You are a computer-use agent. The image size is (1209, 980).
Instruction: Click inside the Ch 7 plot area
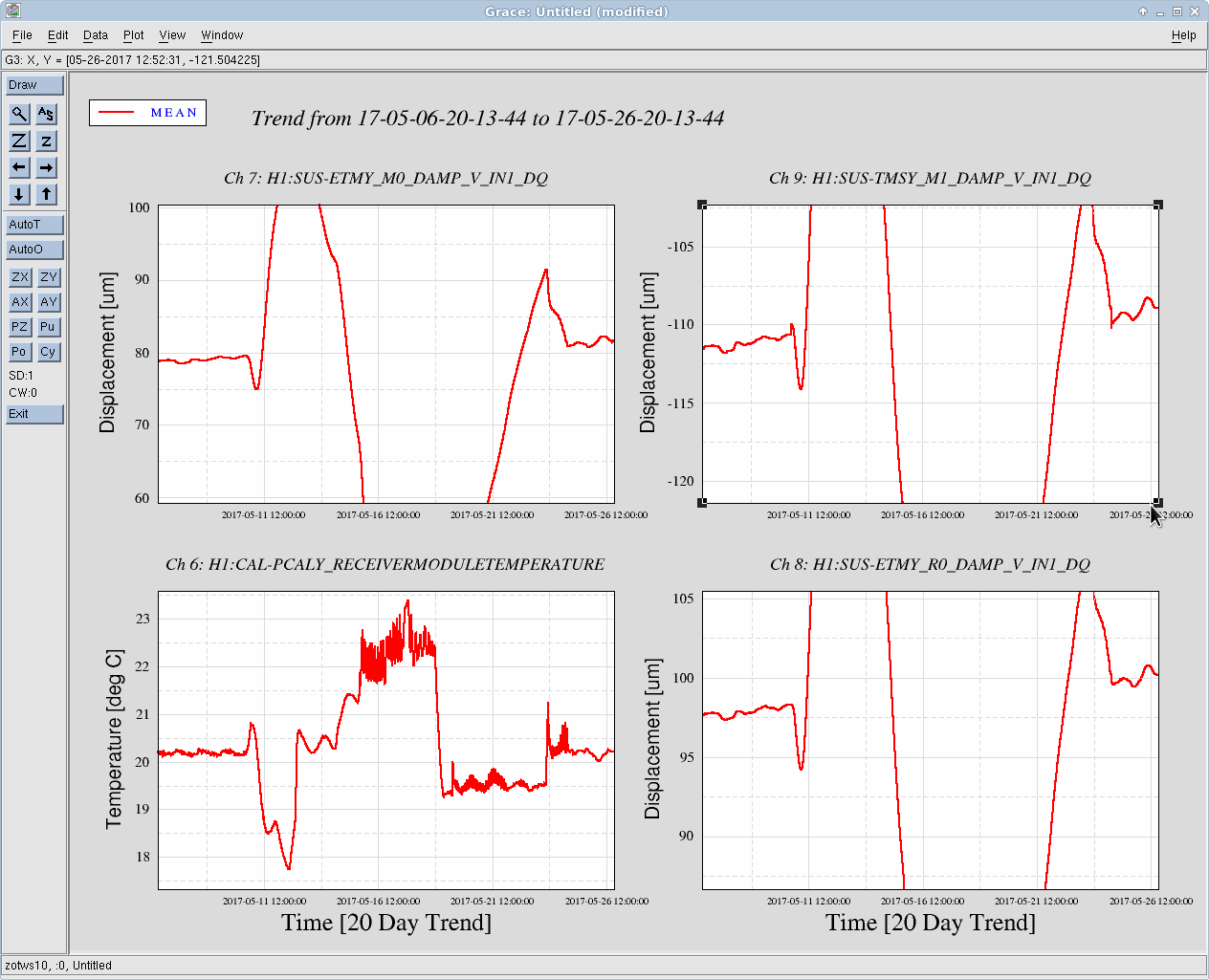386,354
